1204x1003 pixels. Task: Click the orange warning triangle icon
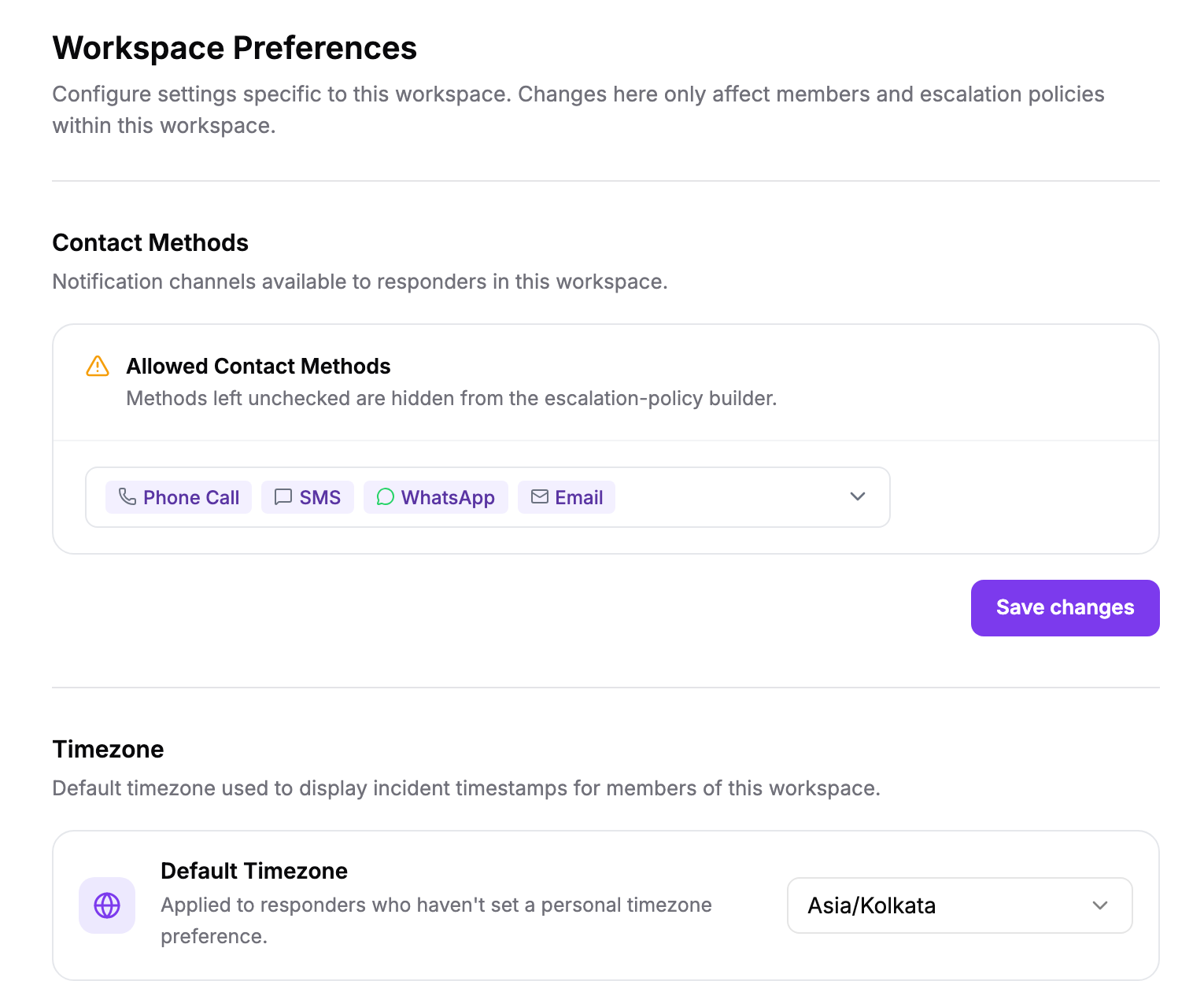pyautogui.click(x=98, y=366)
